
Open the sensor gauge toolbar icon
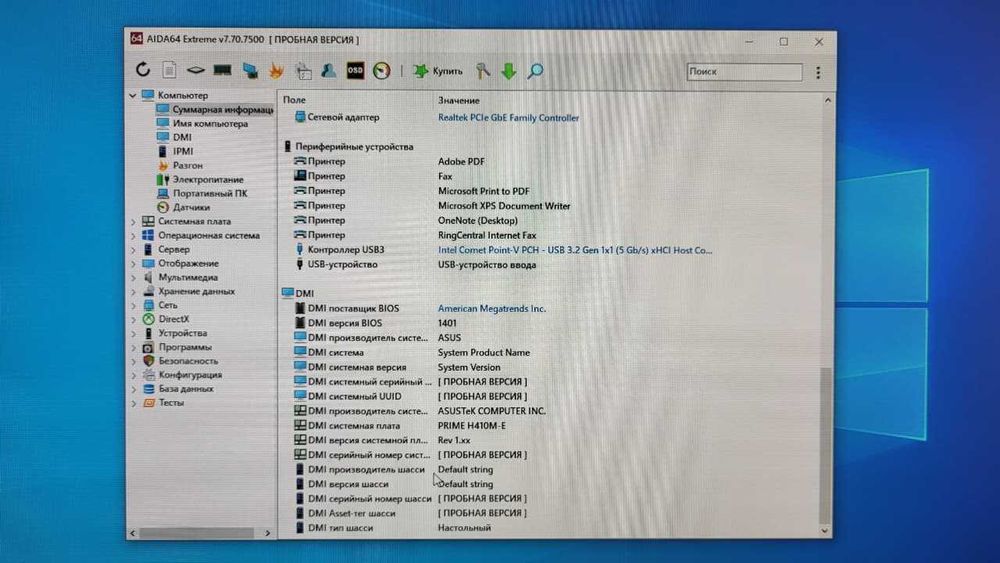(381, 71)
